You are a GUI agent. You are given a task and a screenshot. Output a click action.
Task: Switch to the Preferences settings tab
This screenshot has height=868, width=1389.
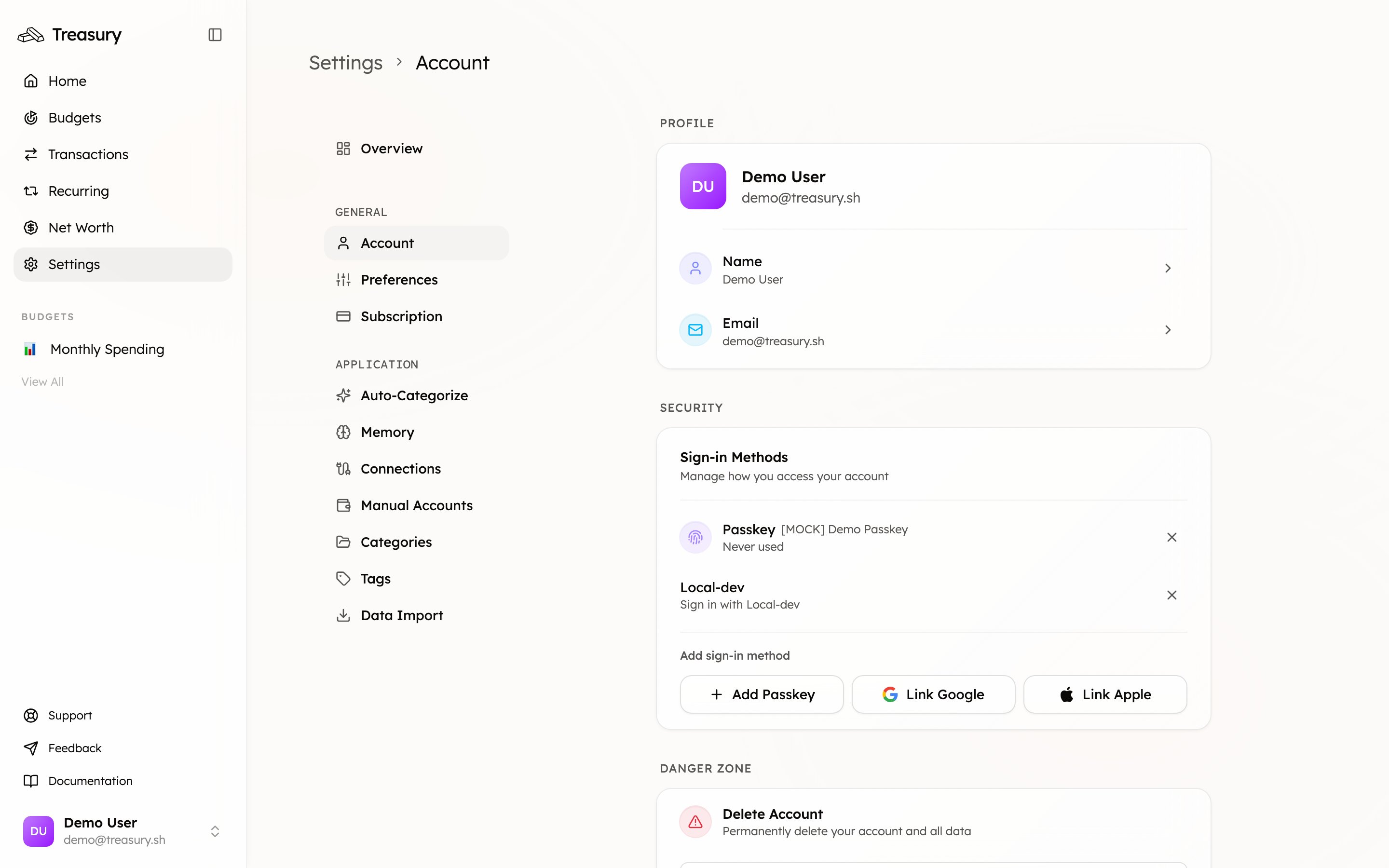[x=417, y=280]
